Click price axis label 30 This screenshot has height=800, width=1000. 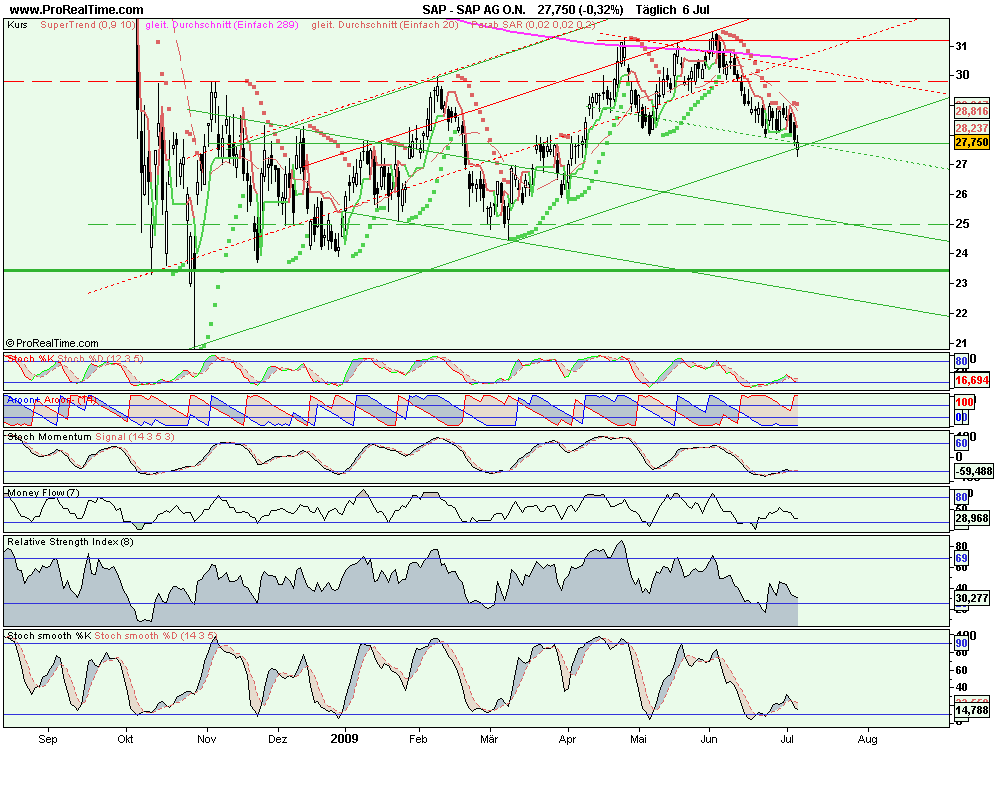click(x=961, y=75)
